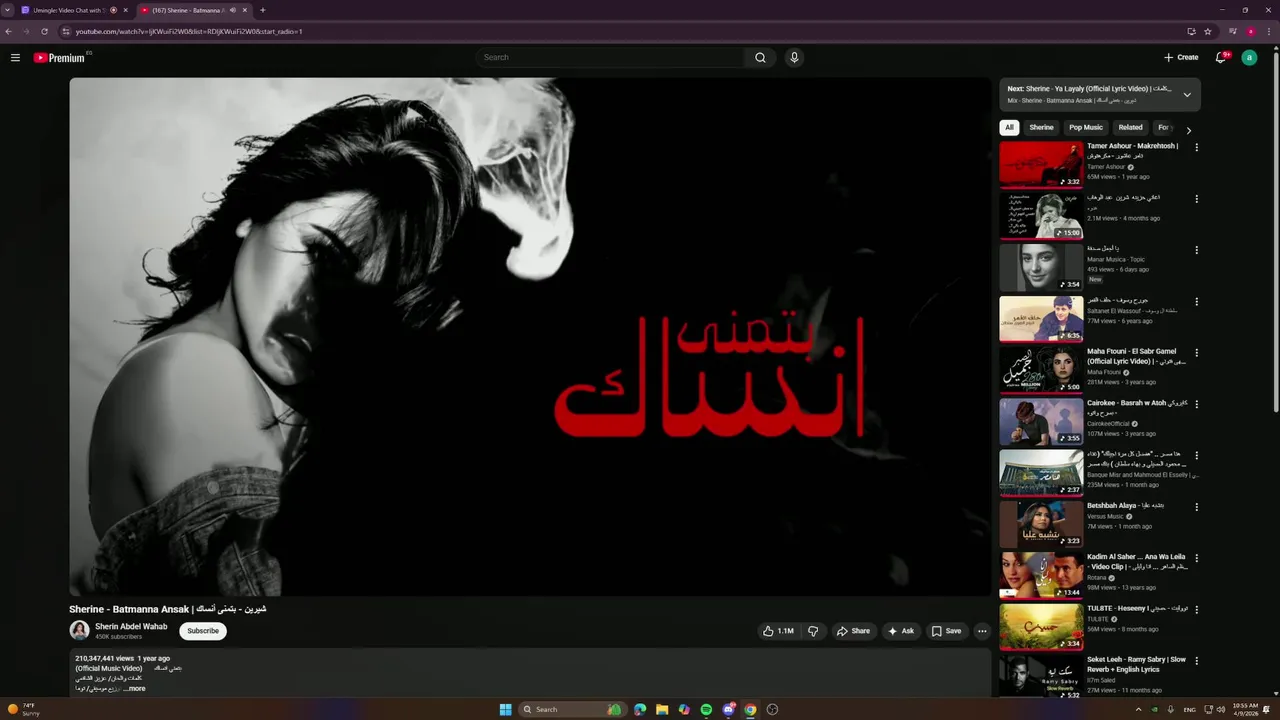Click the browser address bar URL
Viewport: 1280px width, 720px height.
189,31
